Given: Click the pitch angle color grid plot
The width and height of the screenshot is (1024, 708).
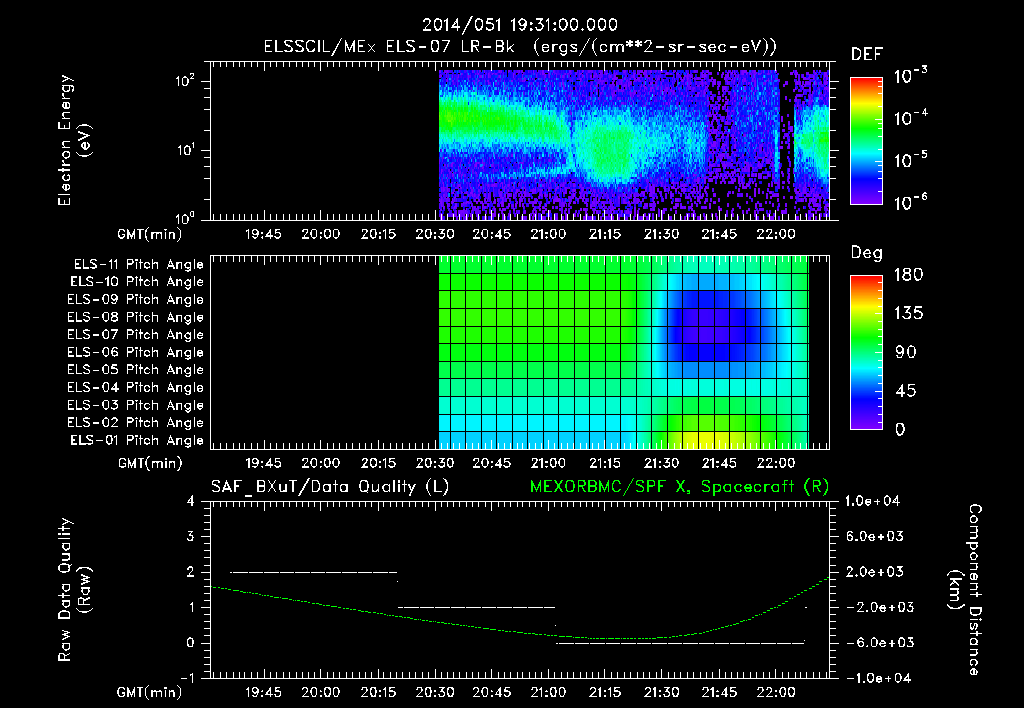Looking at the screenshot, I should 624,352.
